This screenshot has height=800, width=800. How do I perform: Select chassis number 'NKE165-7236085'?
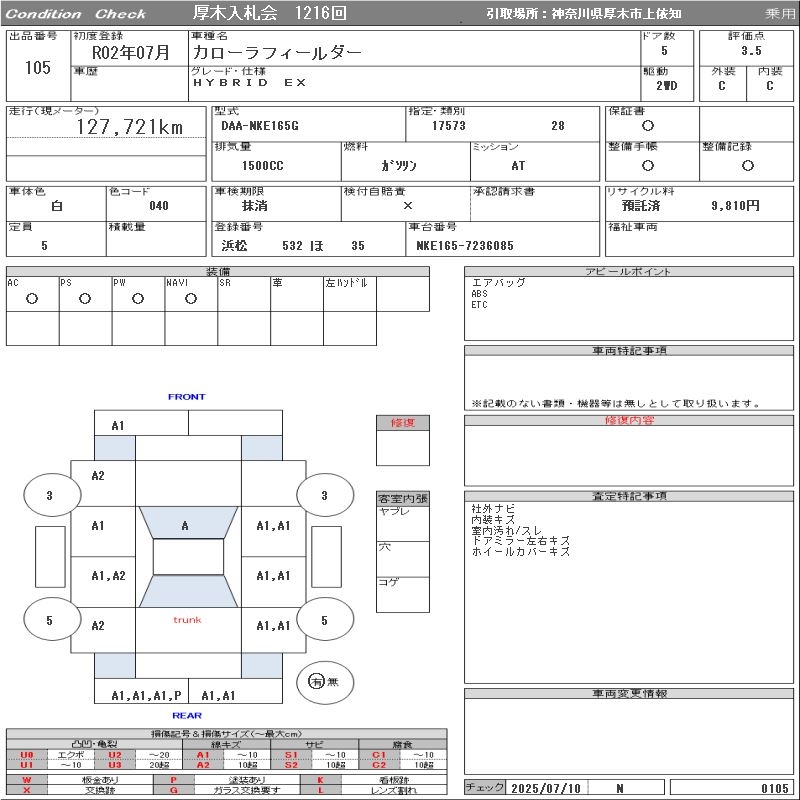click(x=465, y=246)
